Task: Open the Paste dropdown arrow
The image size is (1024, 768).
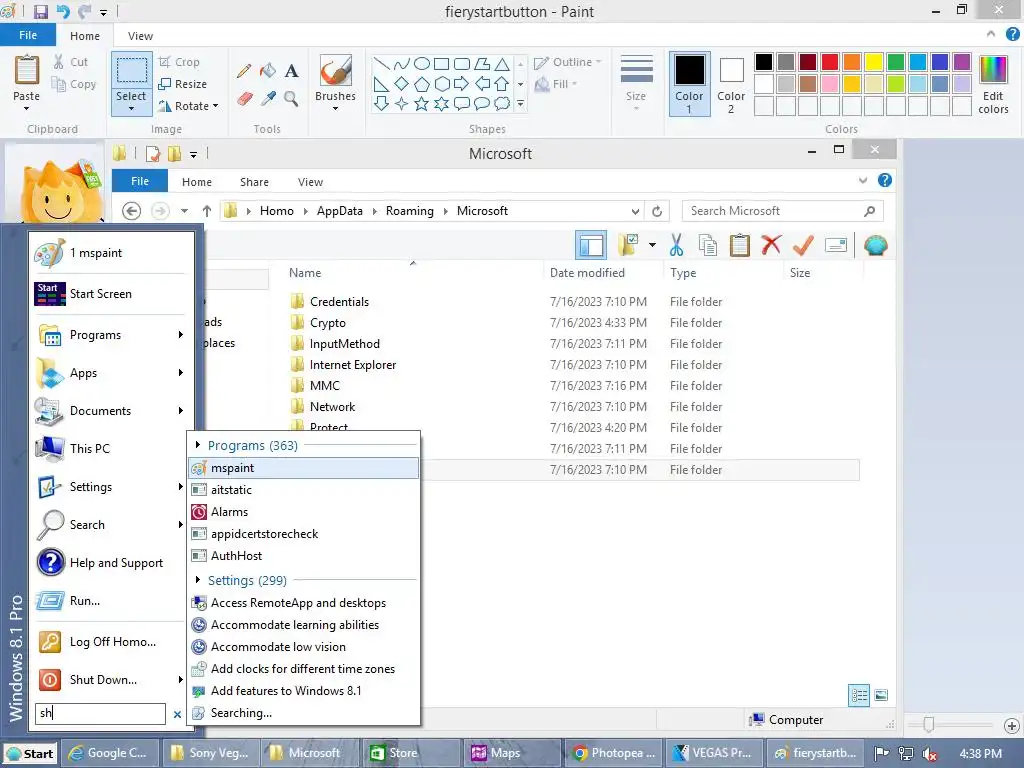Action: (x=26, y=108)
